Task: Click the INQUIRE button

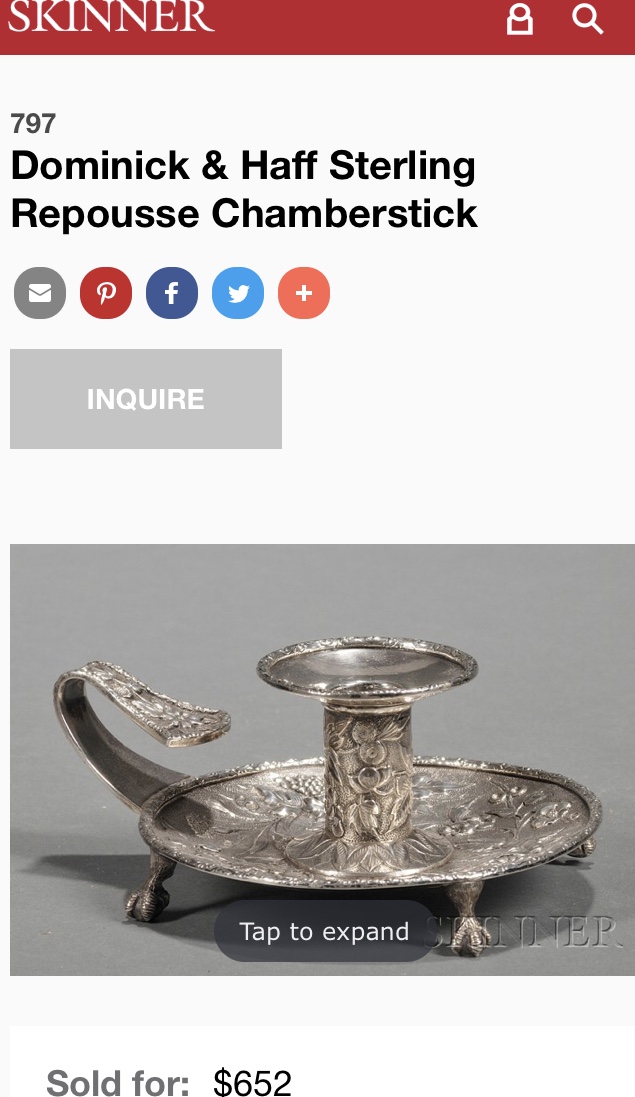Action: (145, 399)
